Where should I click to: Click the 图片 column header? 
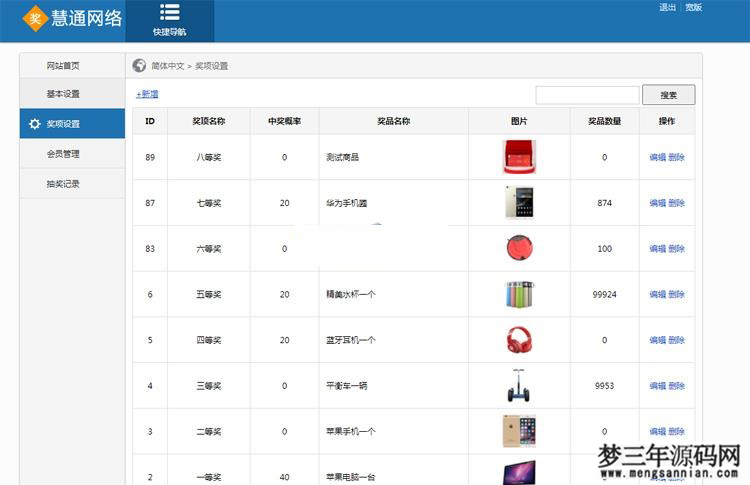point(519,121)
